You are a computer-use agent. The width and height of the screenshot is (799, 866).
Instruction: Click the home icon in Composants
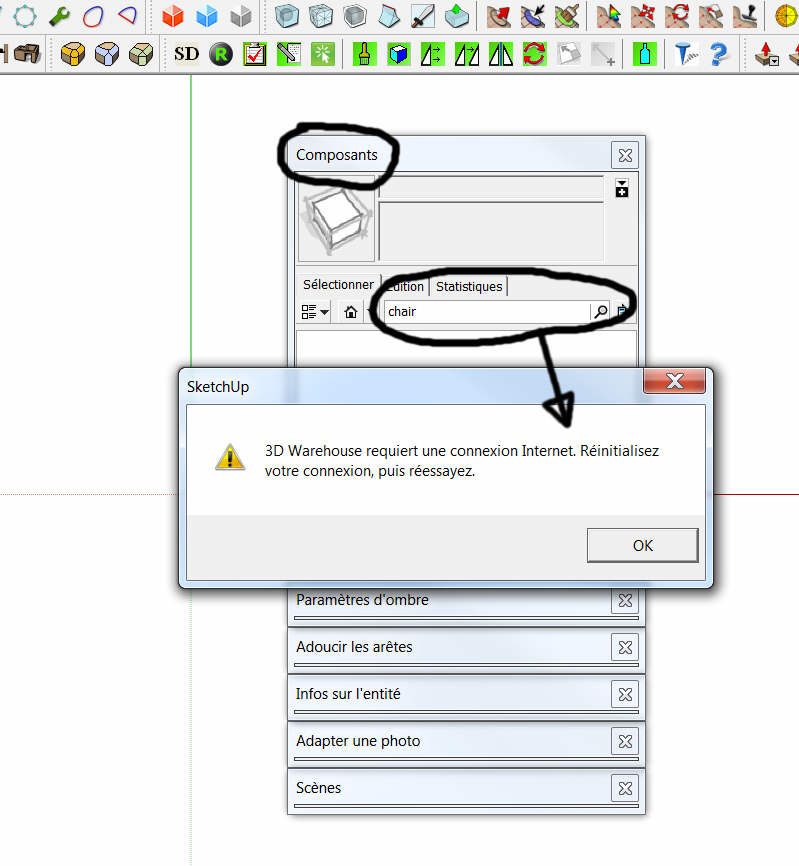(x=351, y=312)
